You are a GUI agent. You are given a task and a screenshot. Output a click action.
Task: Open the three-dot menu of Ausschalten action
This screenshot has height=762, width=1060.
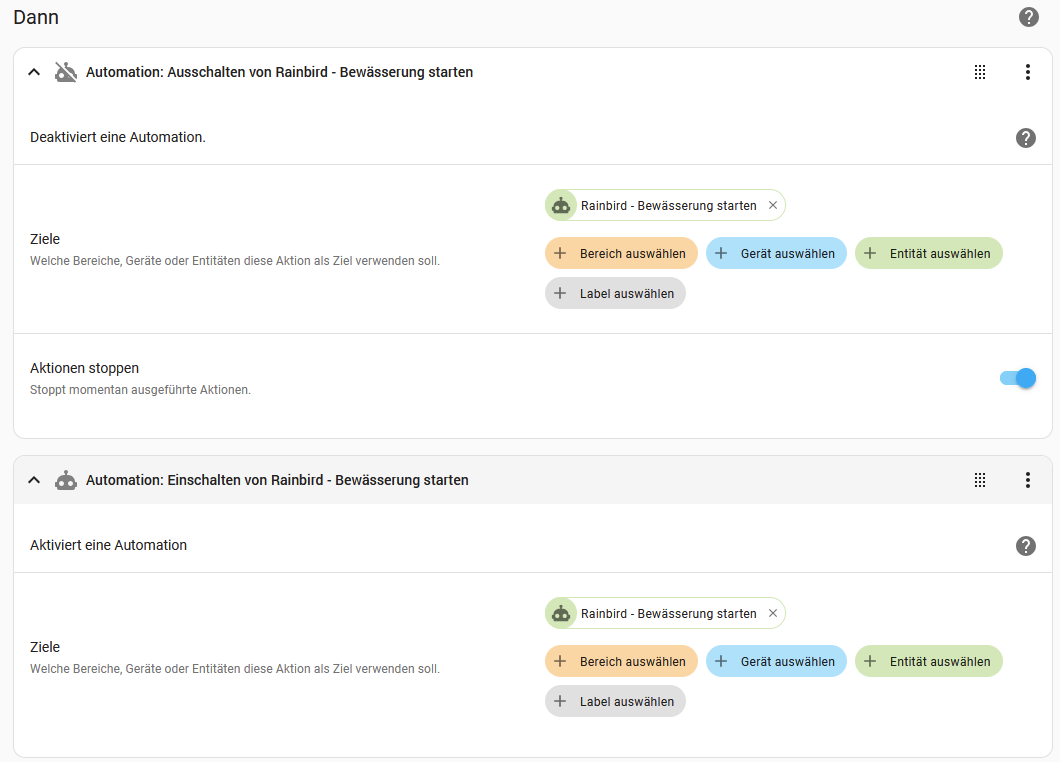1028,72
